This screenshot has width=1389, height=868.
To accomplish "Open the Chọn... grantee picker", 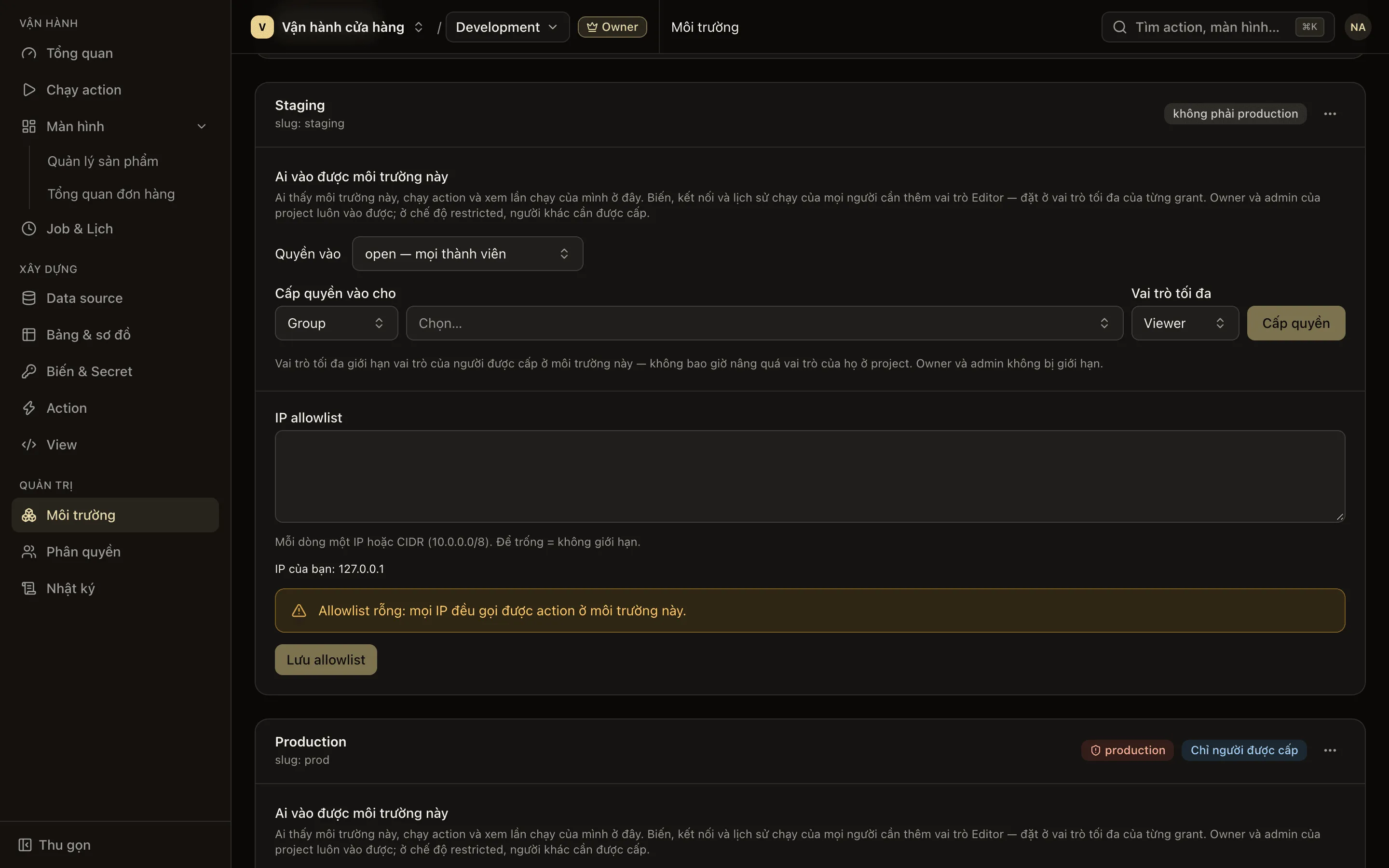I will point(764,323).
